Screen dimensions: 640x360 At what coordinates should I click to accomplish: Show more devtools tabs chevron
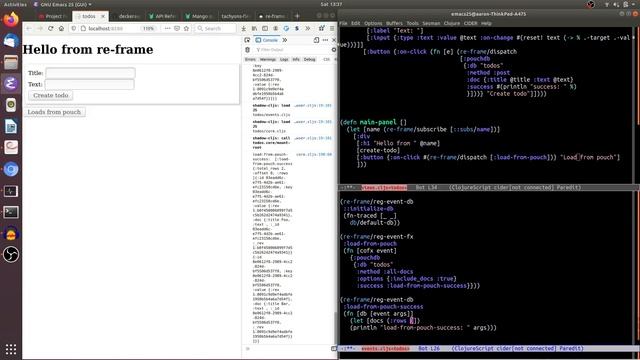click(x=285, y=40)
